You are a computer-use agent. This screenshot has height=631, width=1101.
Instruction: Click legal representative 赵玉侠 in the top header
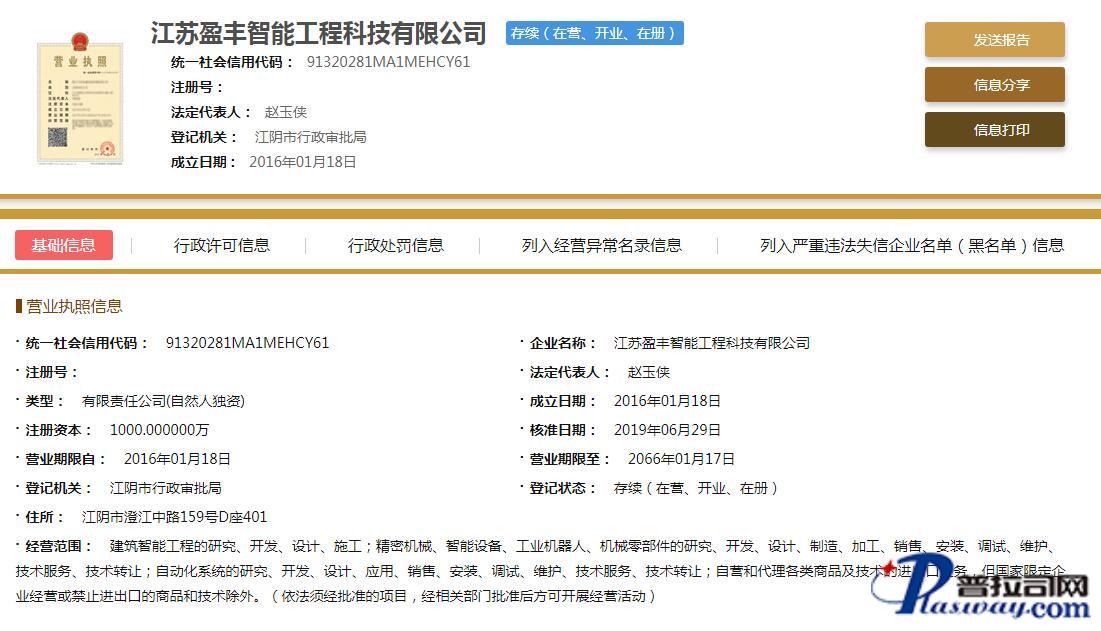285,112
